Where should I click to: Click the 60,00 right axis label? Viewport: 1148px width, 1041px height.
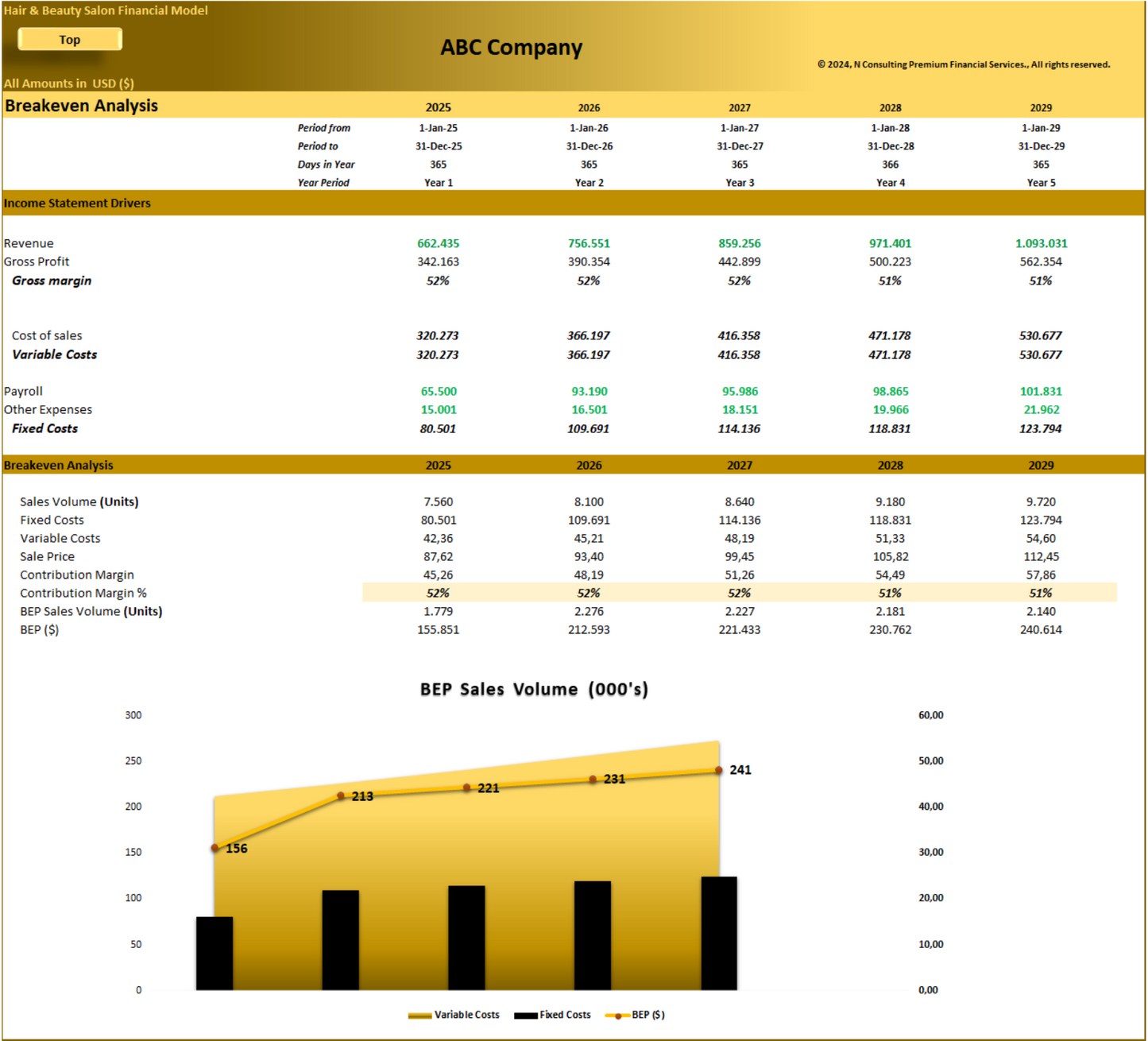(x=931, y=715)
